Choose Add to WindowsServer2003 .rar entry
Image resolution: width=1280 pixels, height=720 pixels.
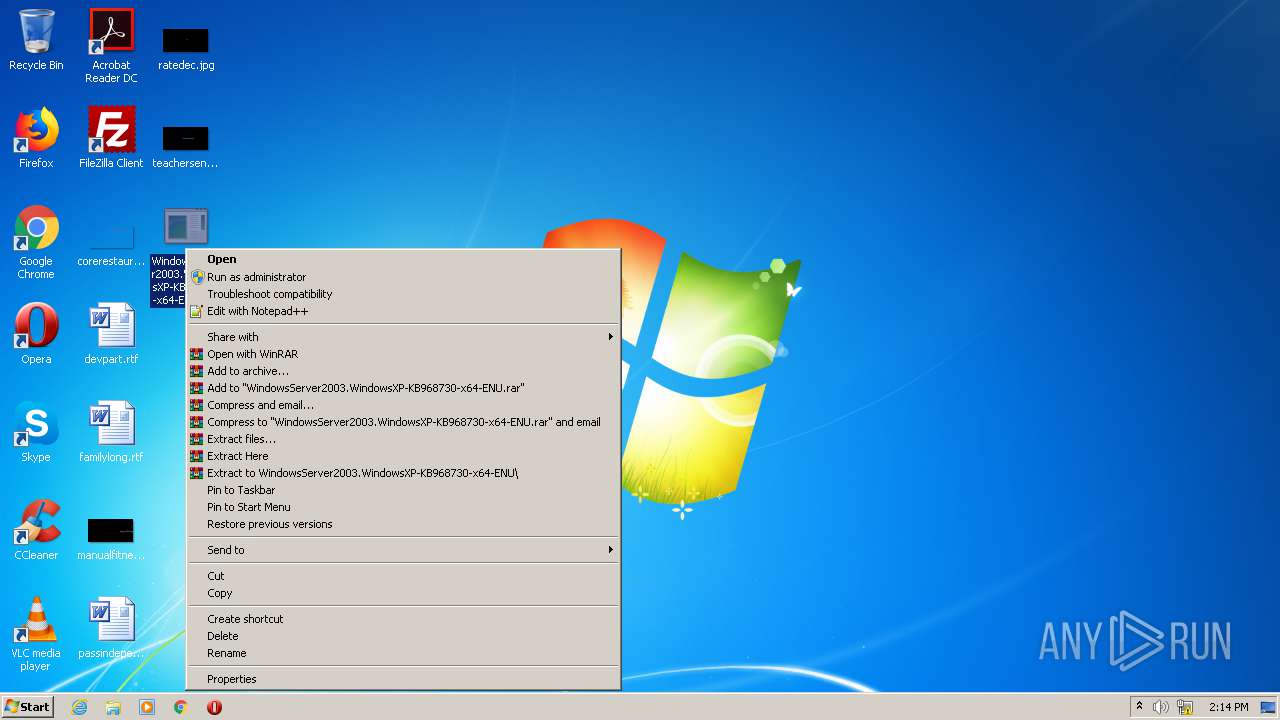click(x=404, y=388)
